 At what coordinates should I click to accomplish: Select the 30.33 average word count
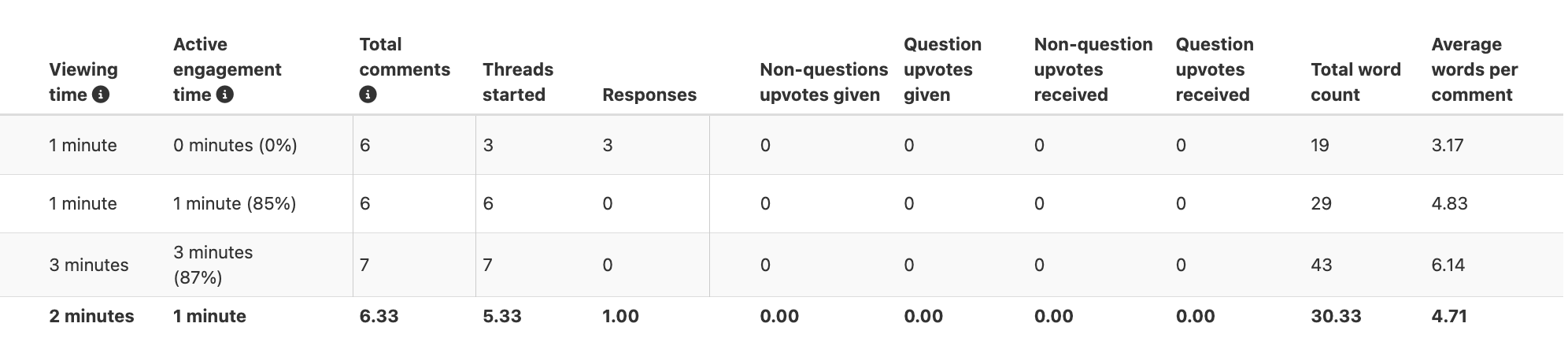click(x=1336, y=316)
